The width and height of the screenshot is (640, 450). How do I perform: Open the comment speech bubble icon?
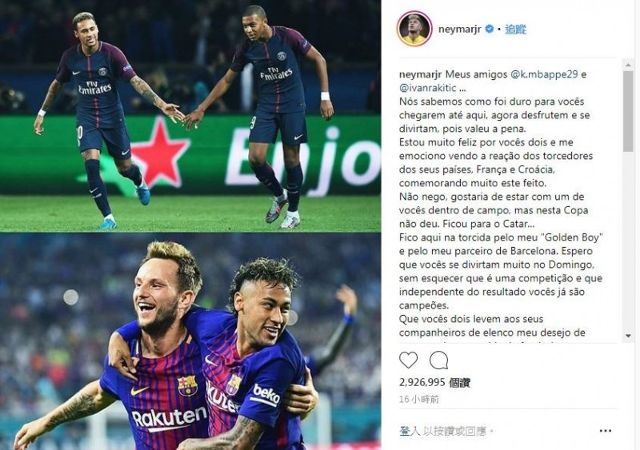point(439,360)
